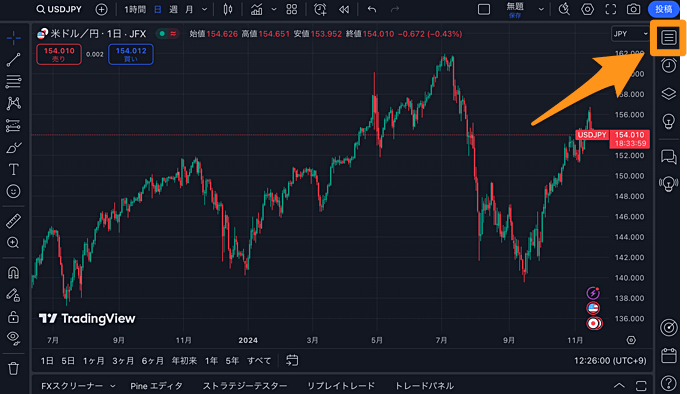Open the idea streams broadcasting lightbulb
Image resolution: width=687 pixels, height=394 pixels.
click(669, 184)
